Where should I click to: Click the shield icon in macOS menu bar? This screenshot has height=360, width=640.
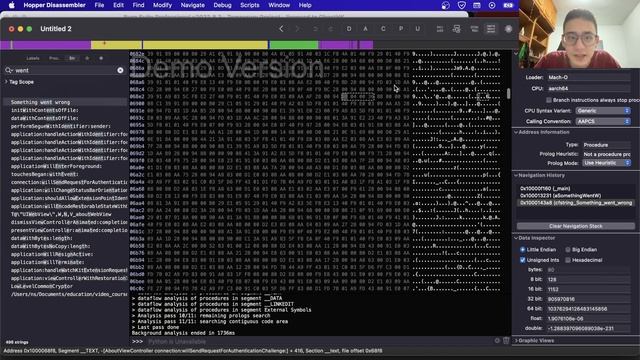pyautogui.click(x=461, y=5)
